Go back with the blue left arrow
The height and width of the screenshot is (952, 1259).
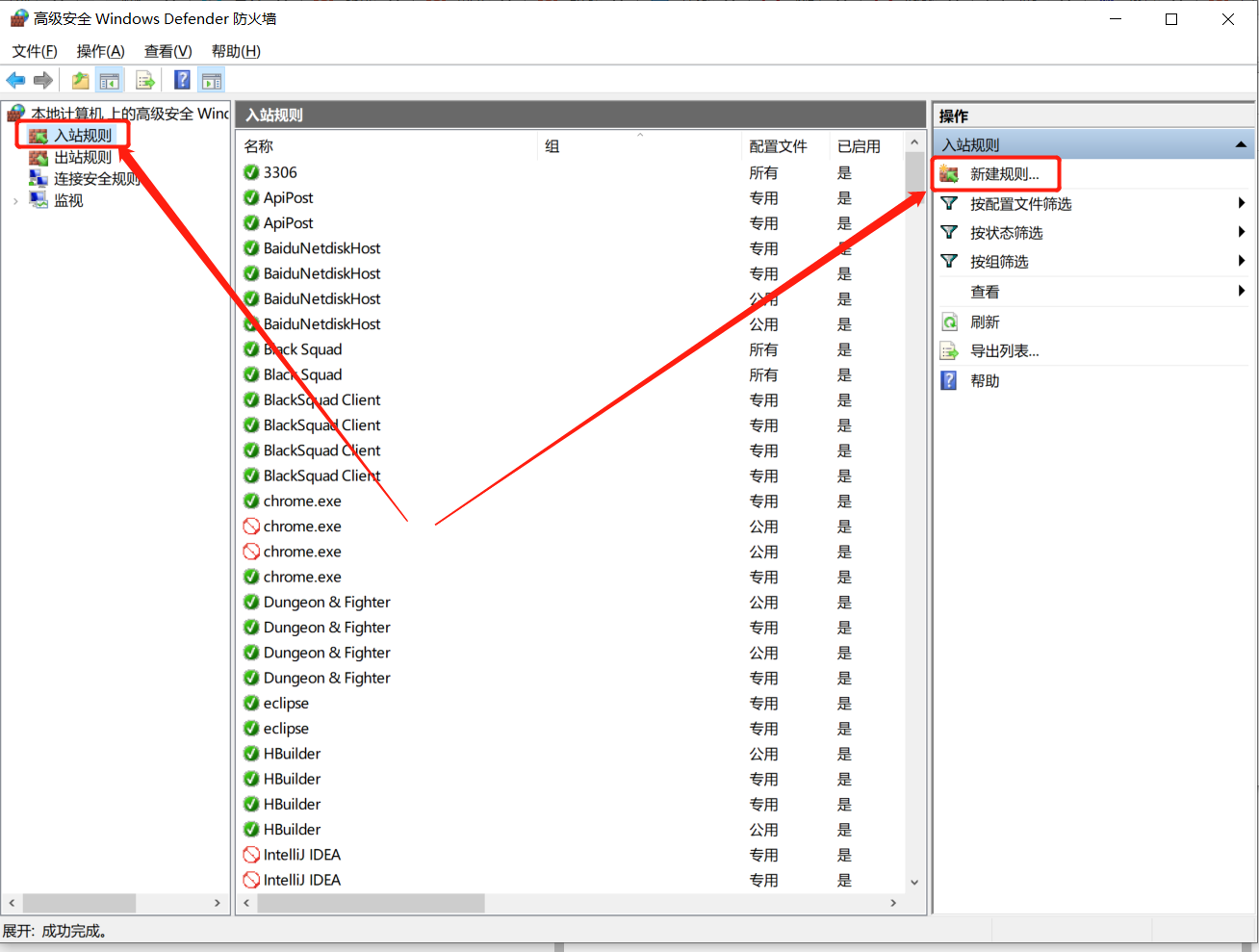click(15, 80)
